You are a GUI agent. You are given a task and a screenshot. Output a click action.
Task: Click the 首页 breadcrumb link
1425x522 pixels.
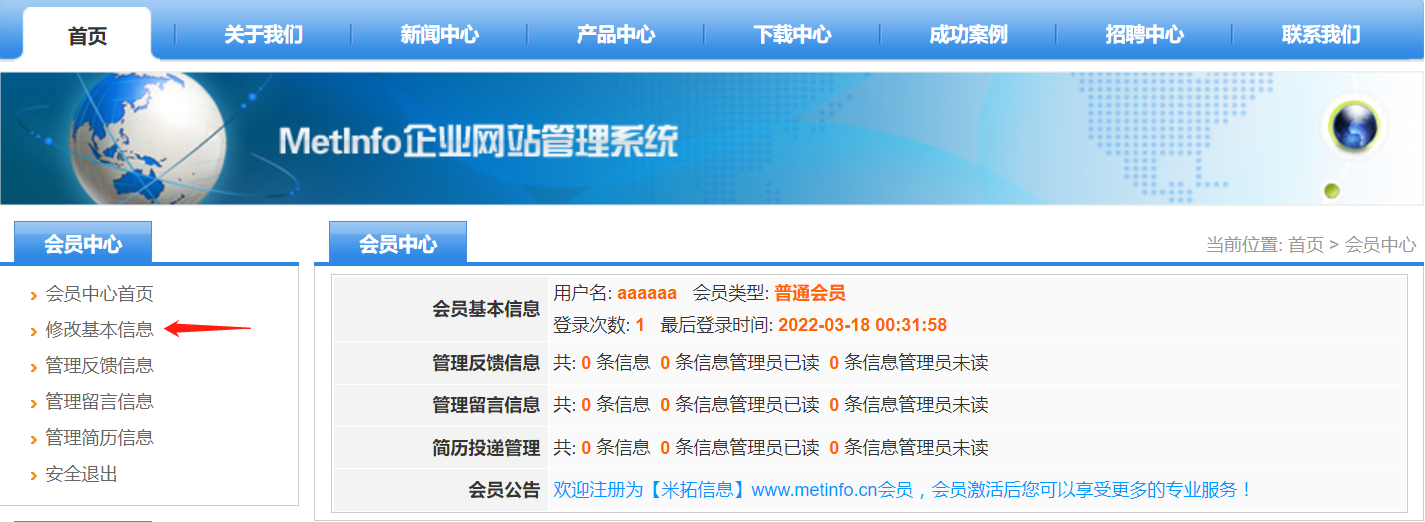tap(1305, 245)
